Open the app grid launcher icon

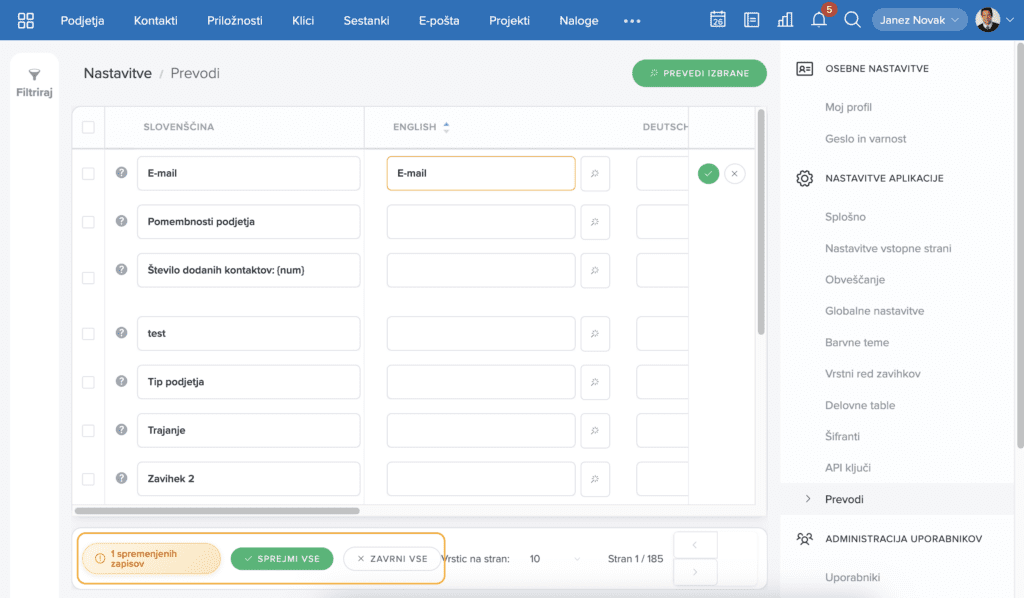click(26, 20)
